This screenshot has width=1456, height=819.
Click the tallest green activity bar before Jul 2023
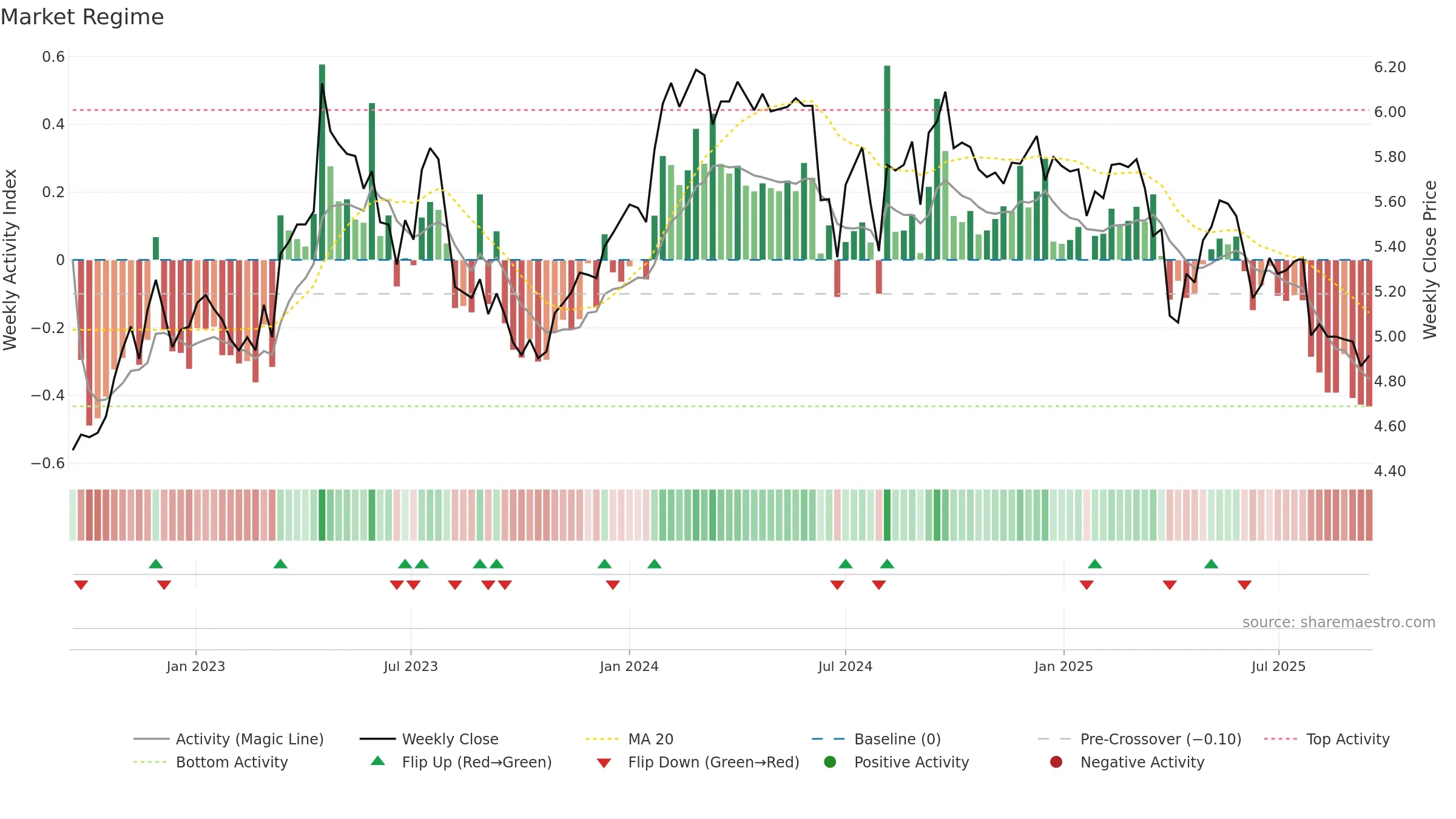click(x=322, y=162)
